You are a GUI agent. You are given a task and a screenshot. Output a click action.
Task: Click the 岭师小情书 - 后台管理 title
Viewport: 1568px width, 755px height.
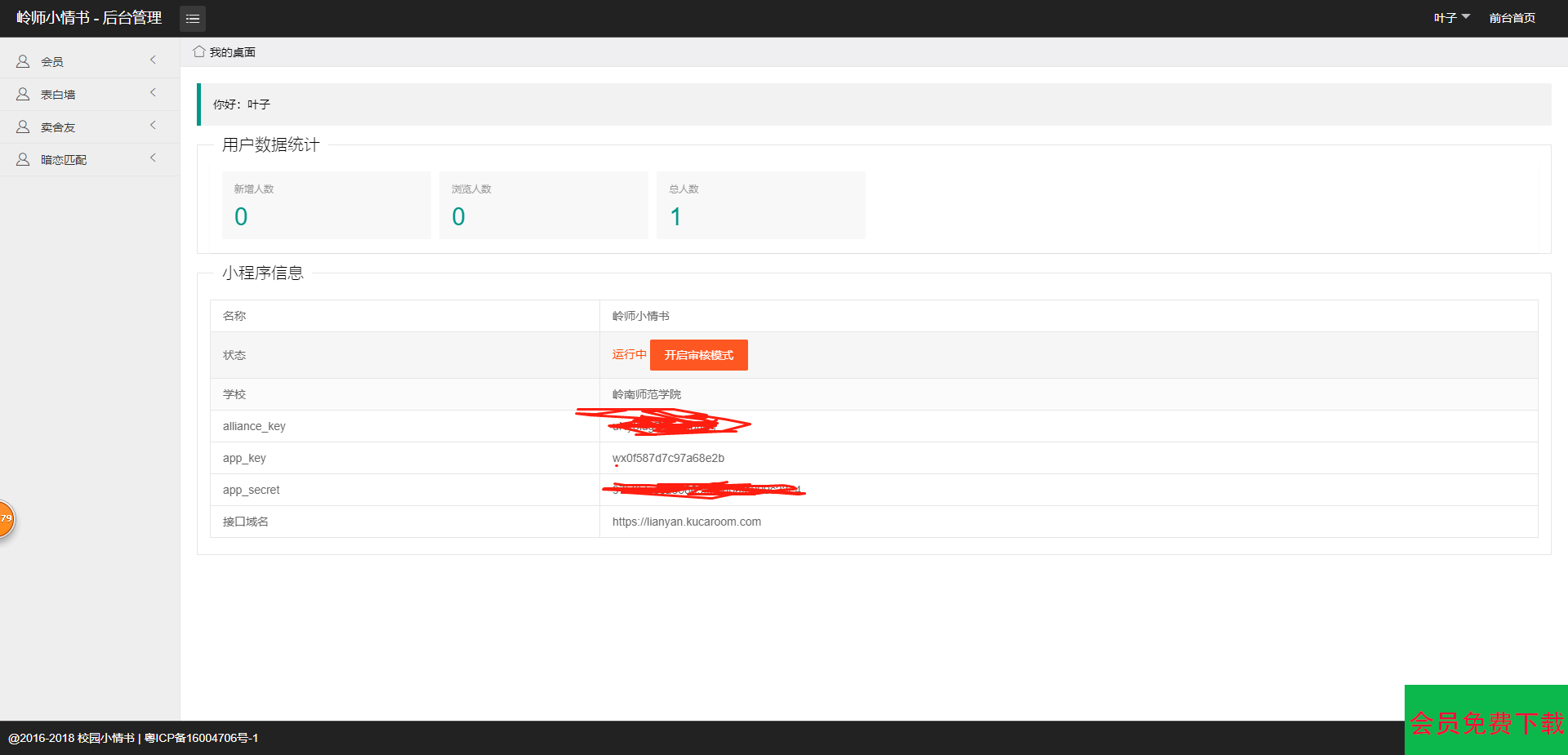point(89,18)
